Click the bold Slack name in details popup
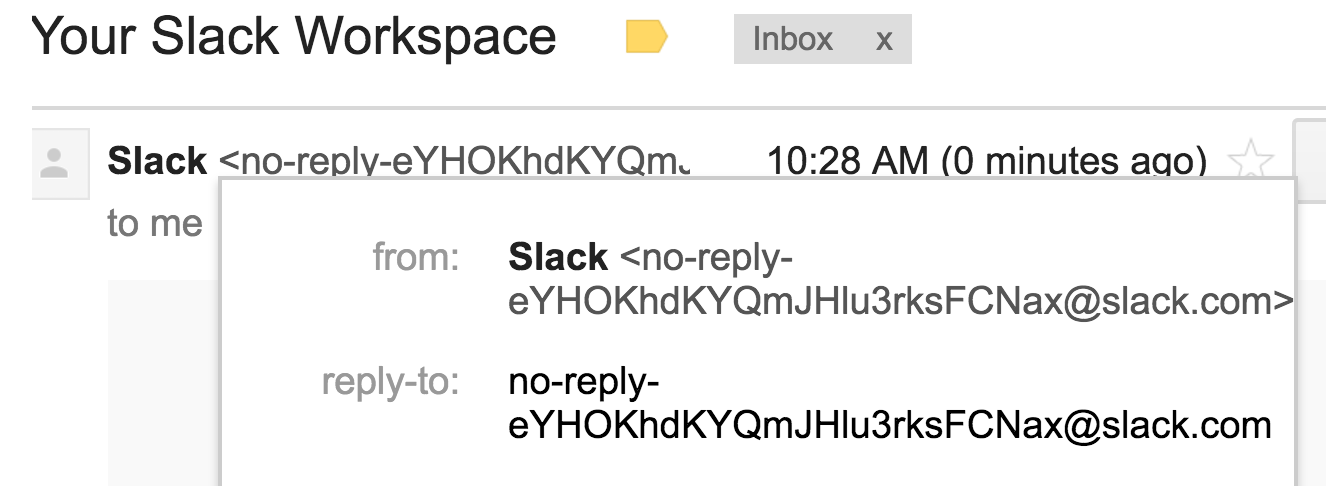The height and width of the screenshot is (486, 1326). pos(558,258)
